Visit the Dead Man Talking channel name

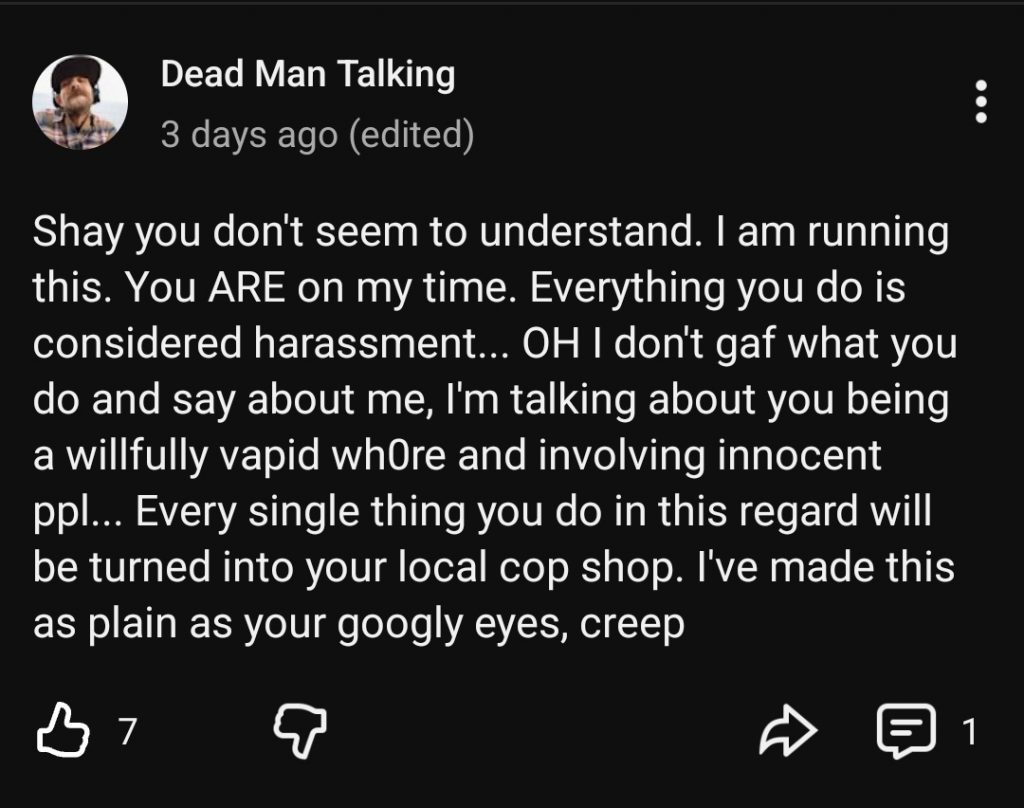click(307, 74)
